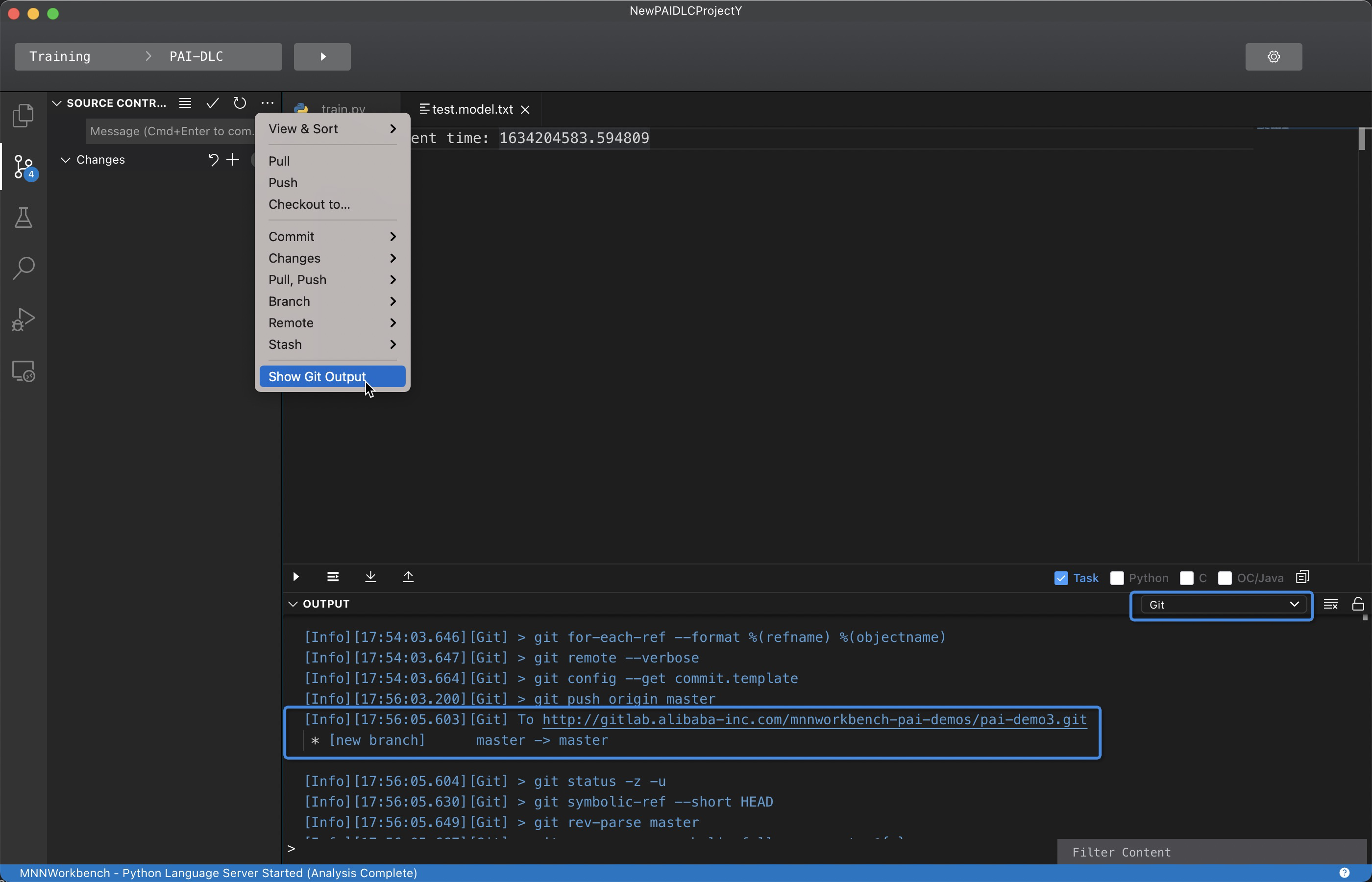Open the flask Testing view icon
The height and width of the screenshot is (882, 1372).
coord(23,217)
